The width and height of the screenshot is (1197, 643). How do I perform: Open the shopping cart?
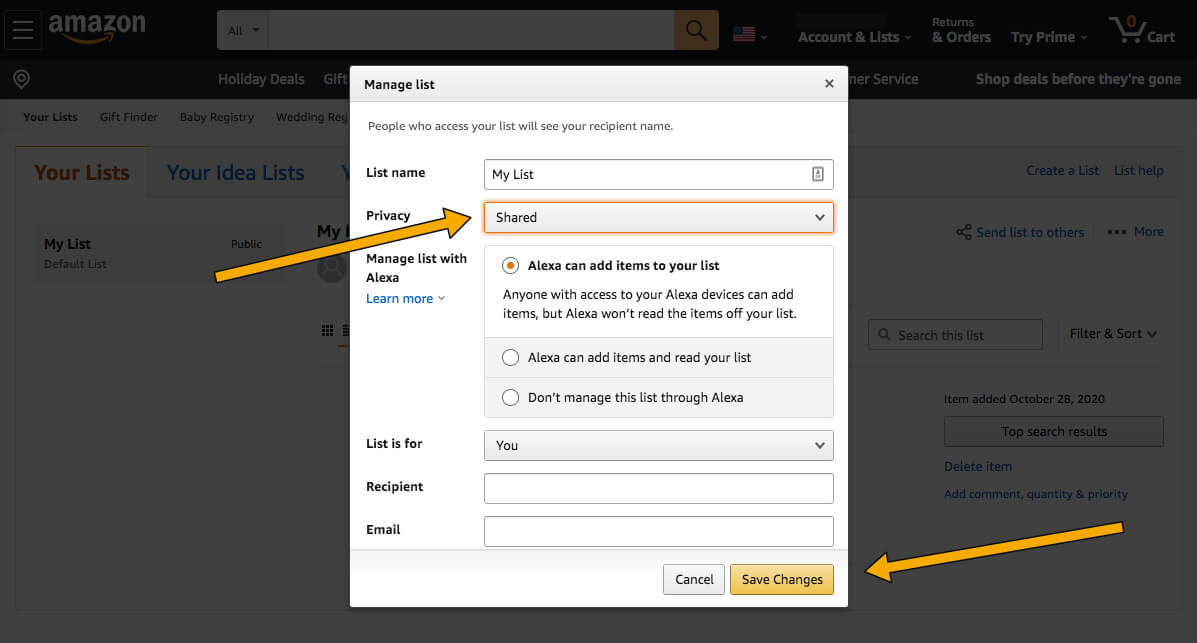click(1141, 31)
